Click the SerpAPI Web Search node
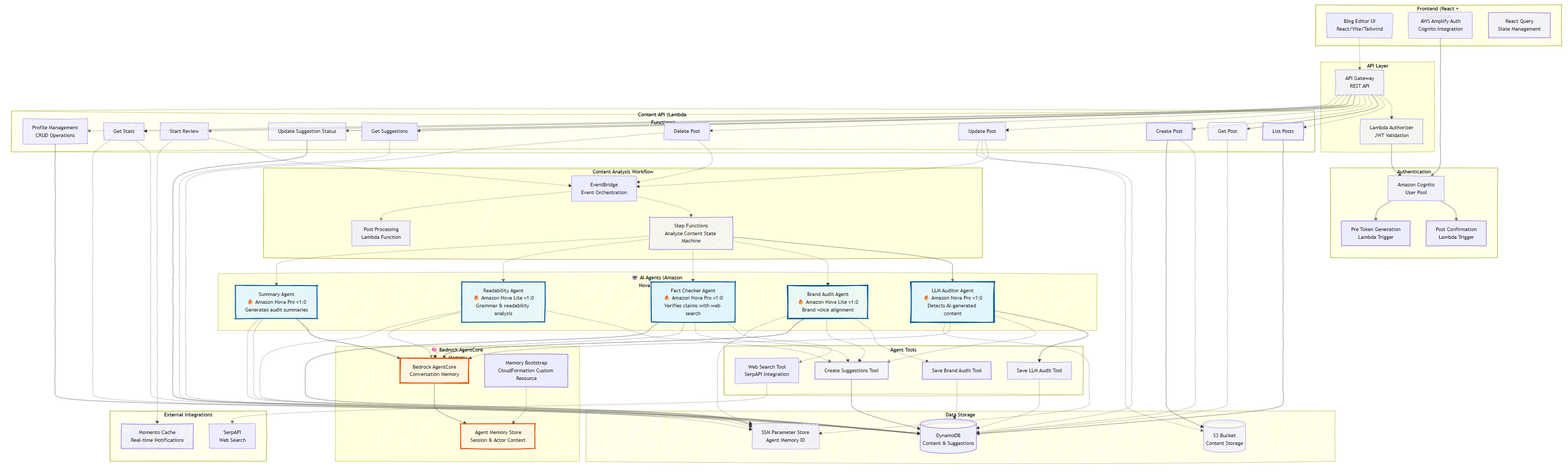The image size is (1568, 474). (x=232, y=436)
